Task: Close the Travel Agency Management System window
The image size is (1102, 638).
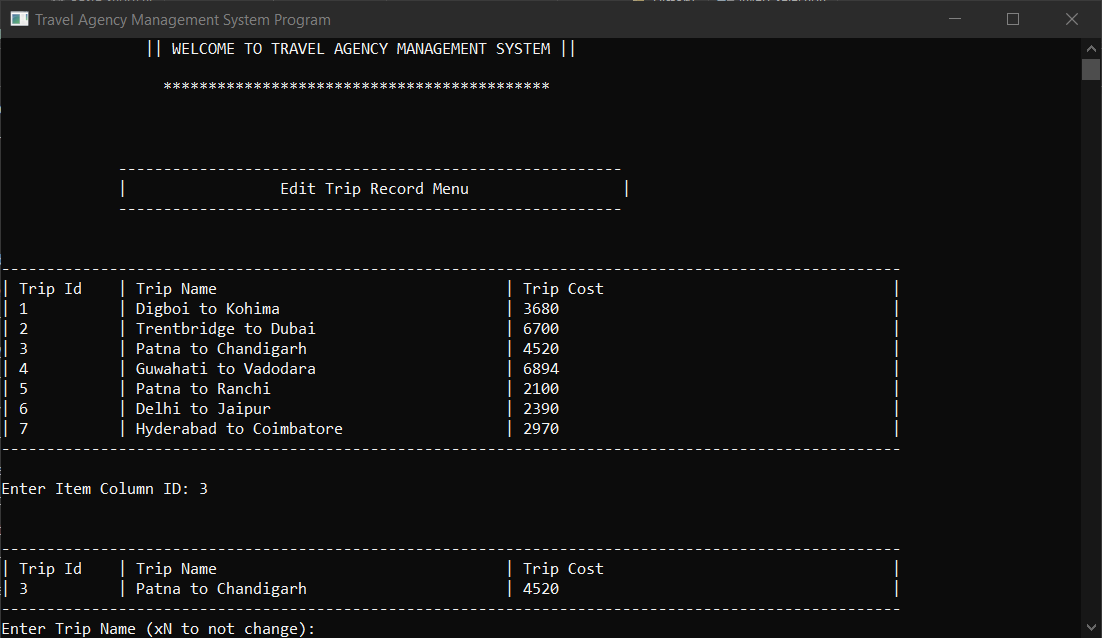Action: [x=1071, y=19]
